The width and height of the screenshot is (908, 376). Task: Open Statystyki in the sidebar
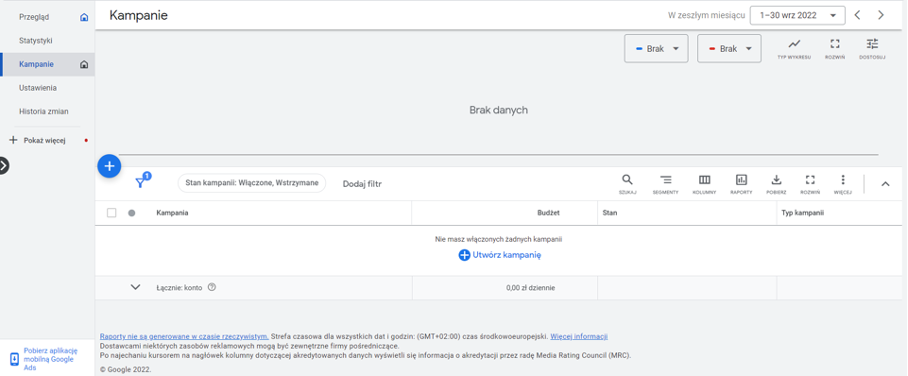pos(36,41)
